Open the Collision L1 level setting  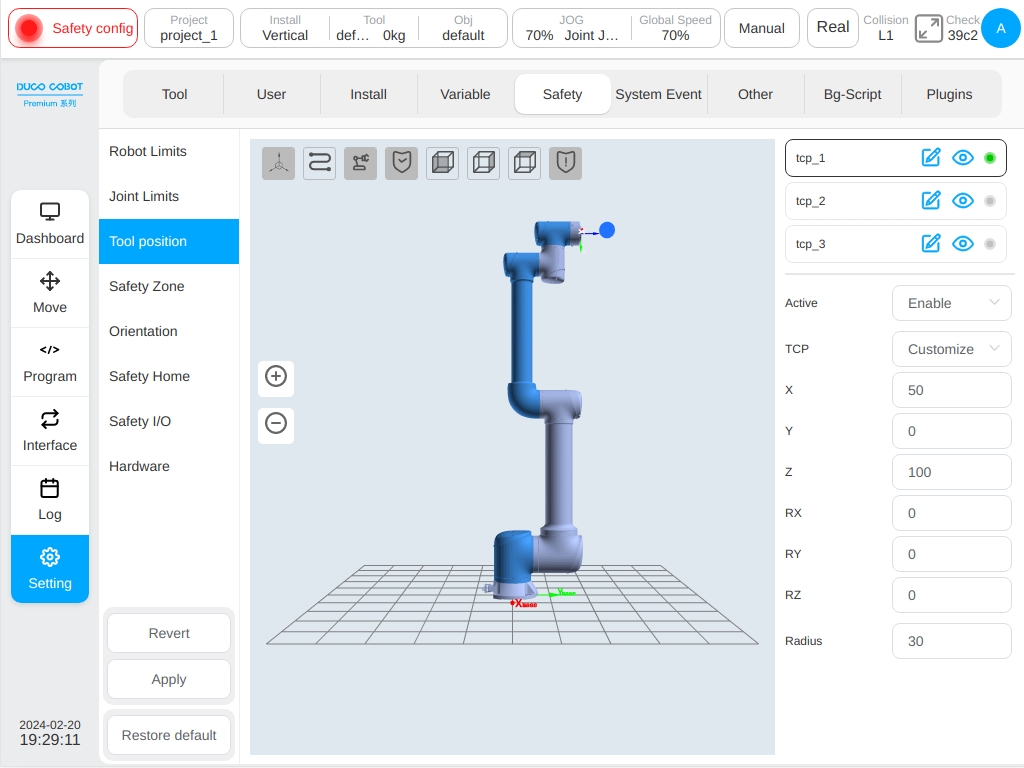[x=886, y=28]
